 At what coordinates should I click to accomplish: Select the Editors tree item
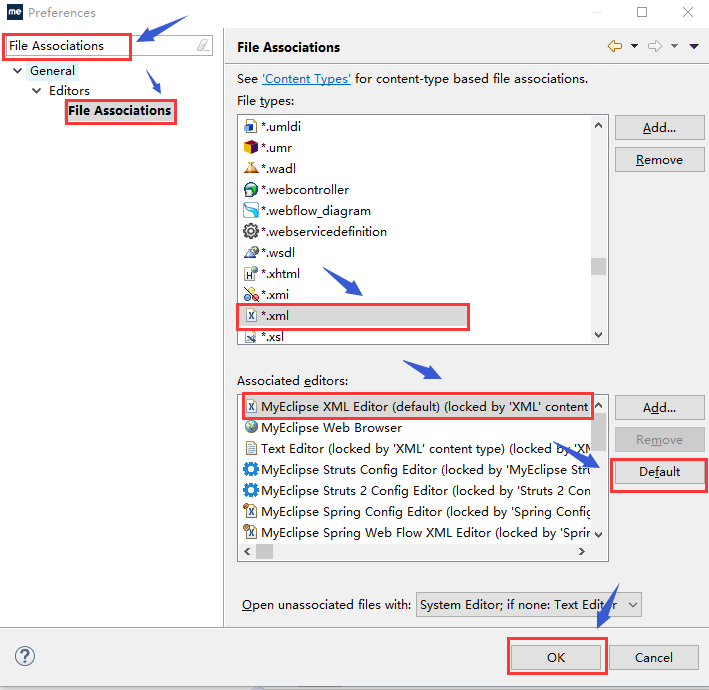[x=70, y=90]
